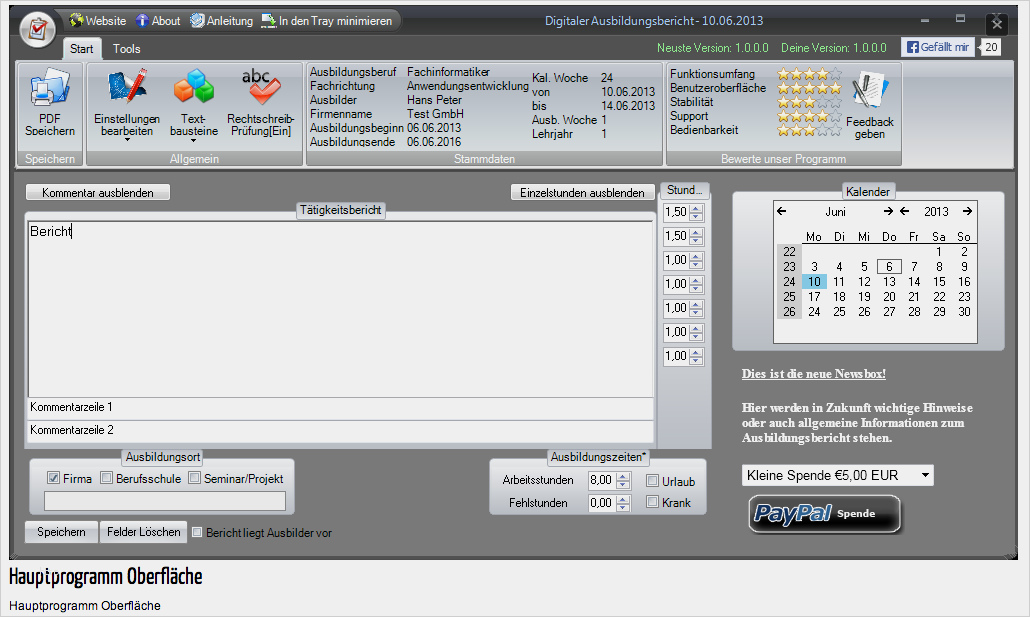
Task: Click the PDF Speichern icon
Action: 49,89
